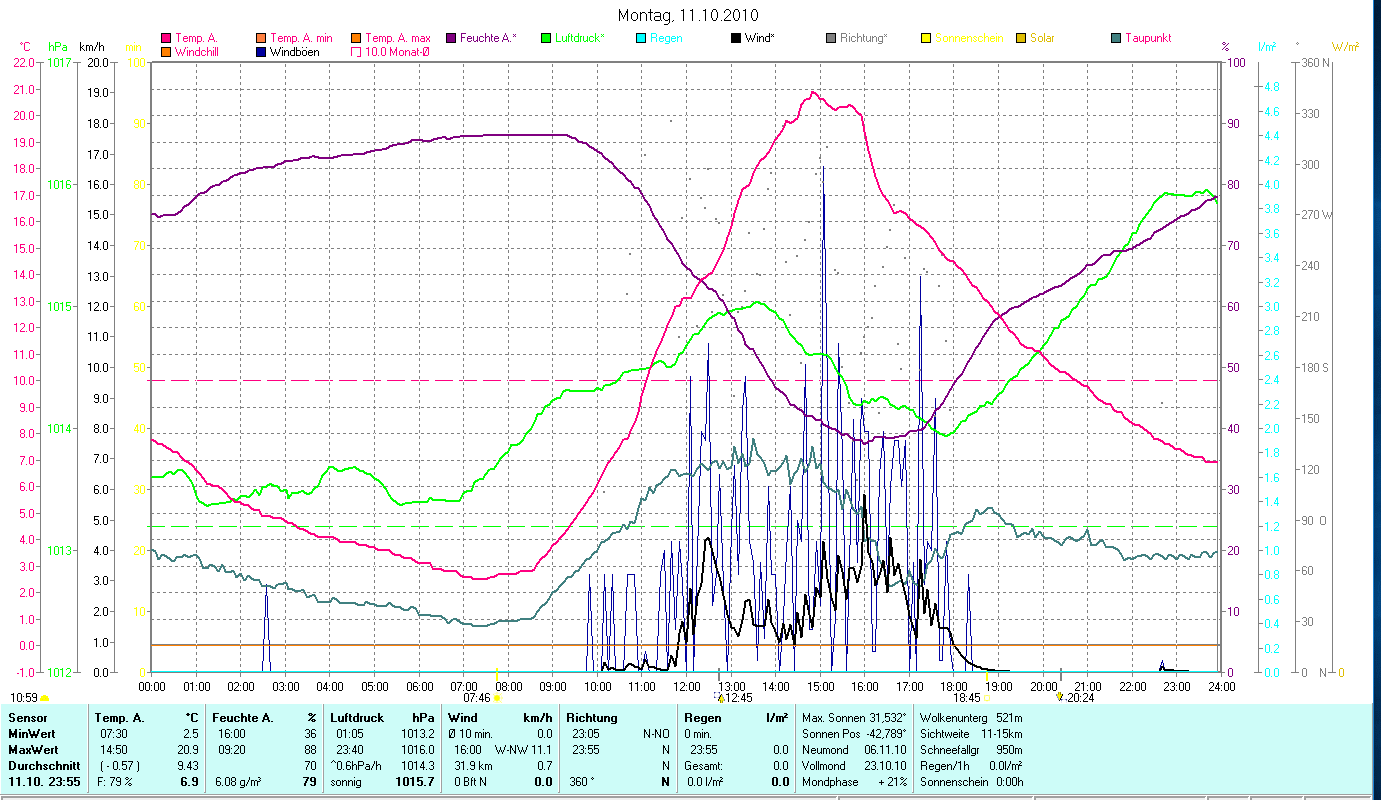Toggle the Windchill legend entry

click(166, 52)
